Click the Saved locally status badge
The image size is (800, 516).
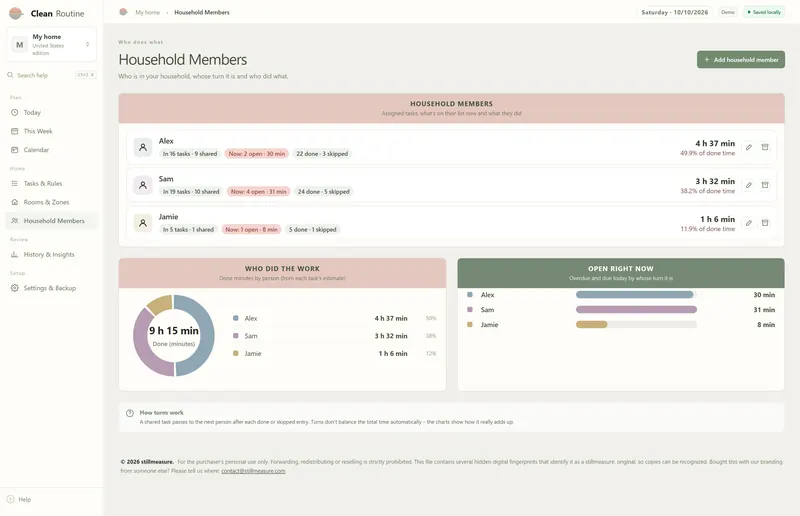[764, 12]
